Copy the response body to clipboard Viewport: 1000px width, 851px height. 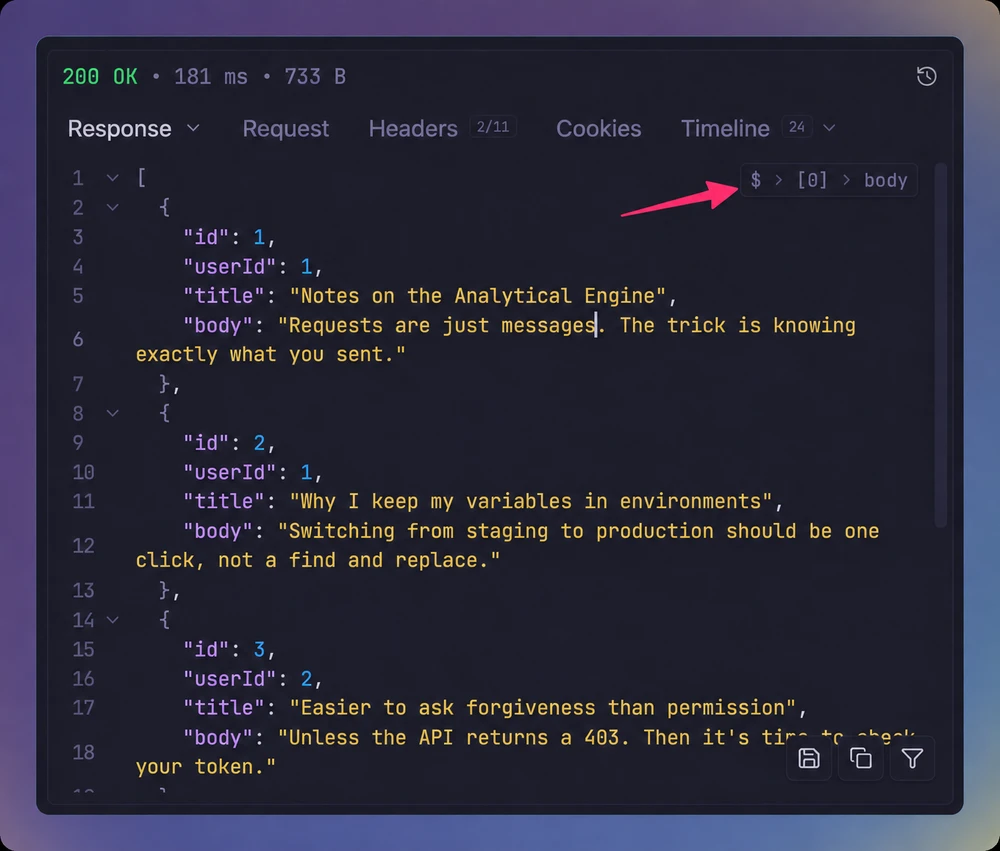coord(860,758)
